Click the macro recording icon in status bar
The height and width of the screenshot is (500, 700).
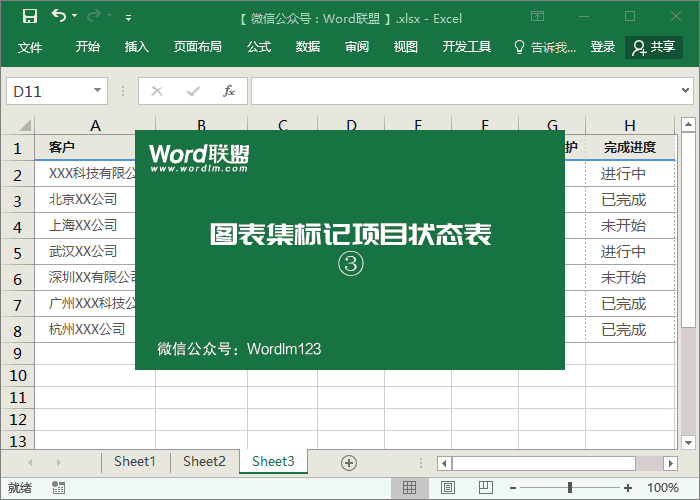point(58,488)
